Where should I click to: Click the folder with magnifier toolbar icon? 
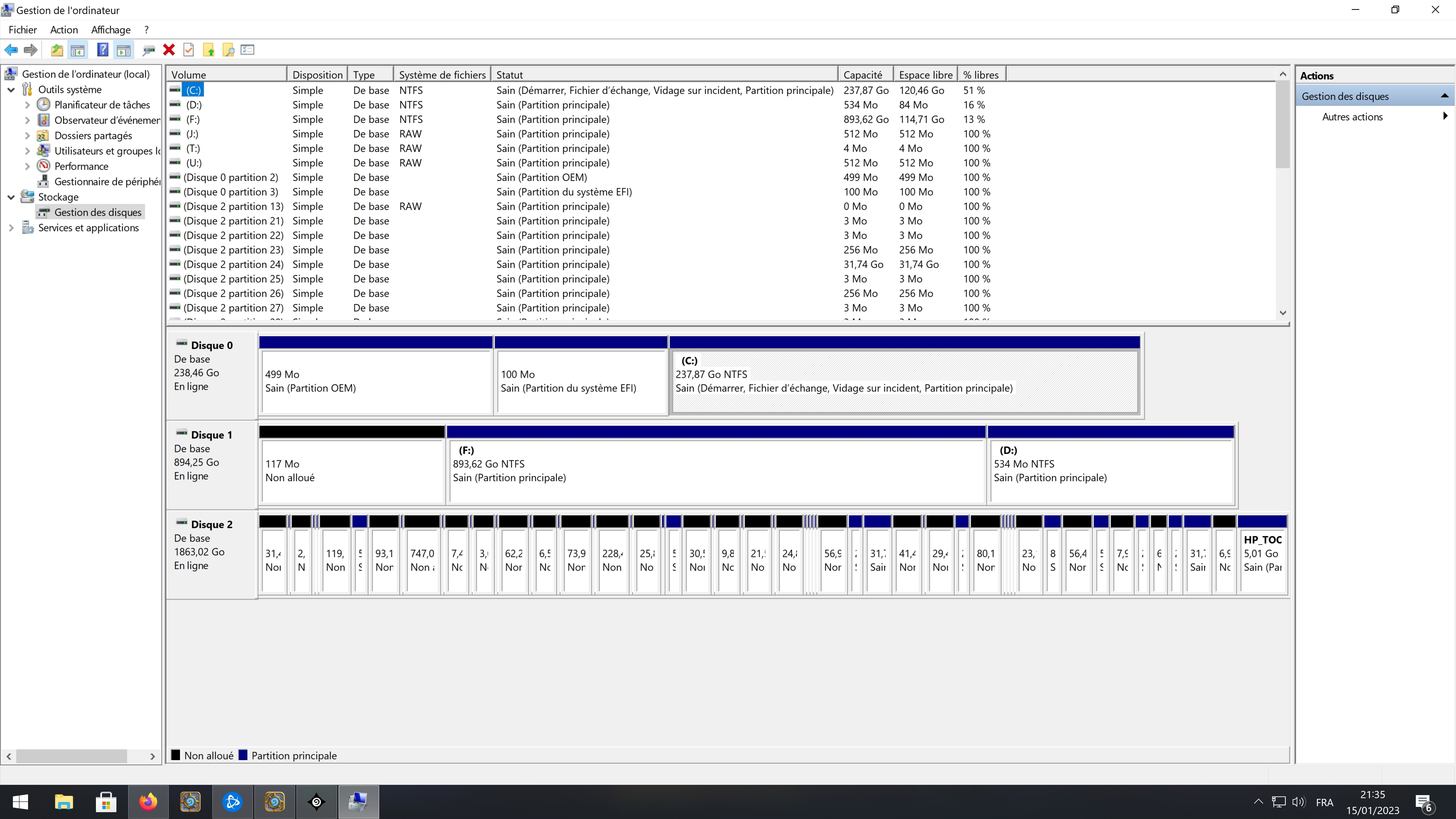228,50
